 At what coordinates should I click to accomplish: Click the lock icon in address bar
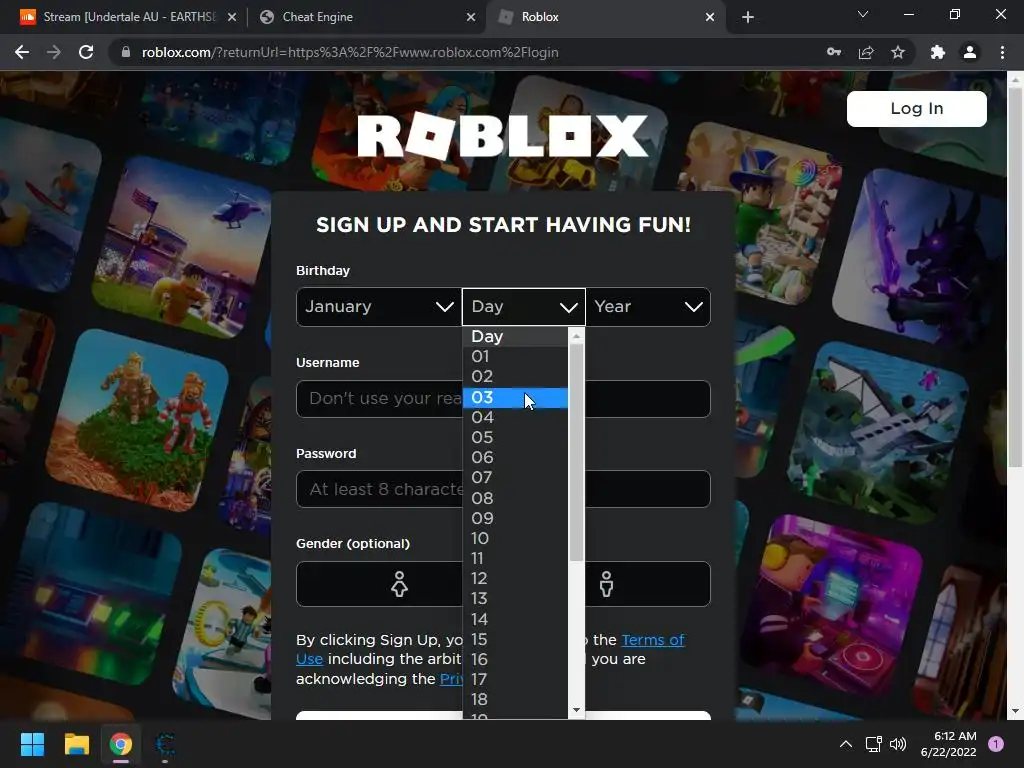126,52
